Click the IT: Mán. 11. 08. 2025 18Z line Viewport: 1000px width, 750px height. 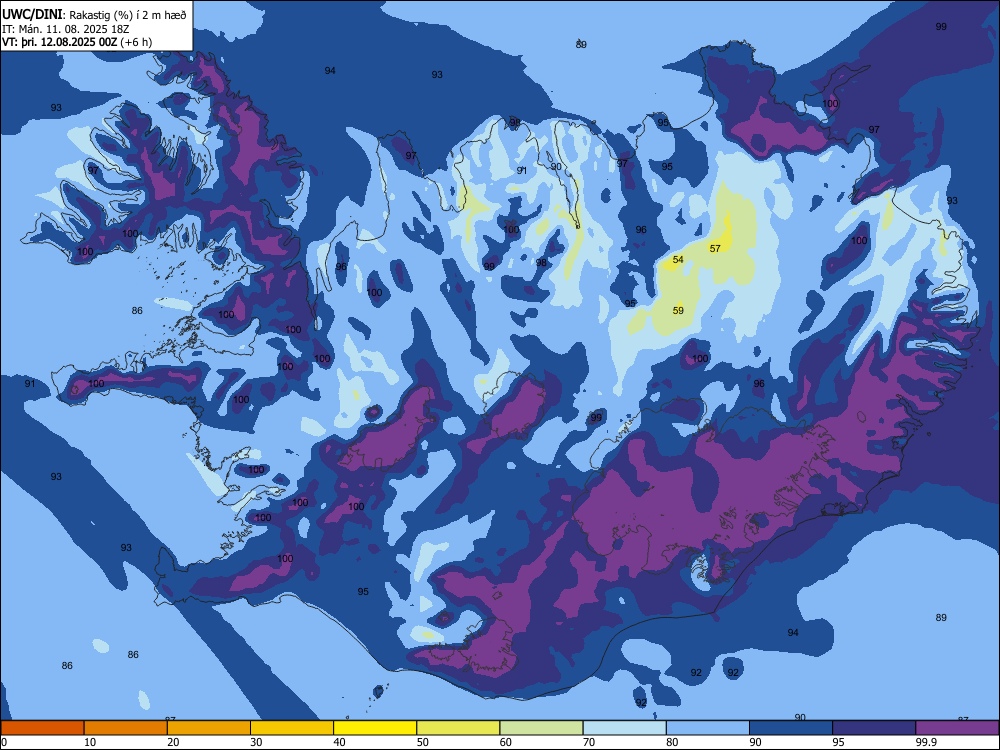click(67, 29)
